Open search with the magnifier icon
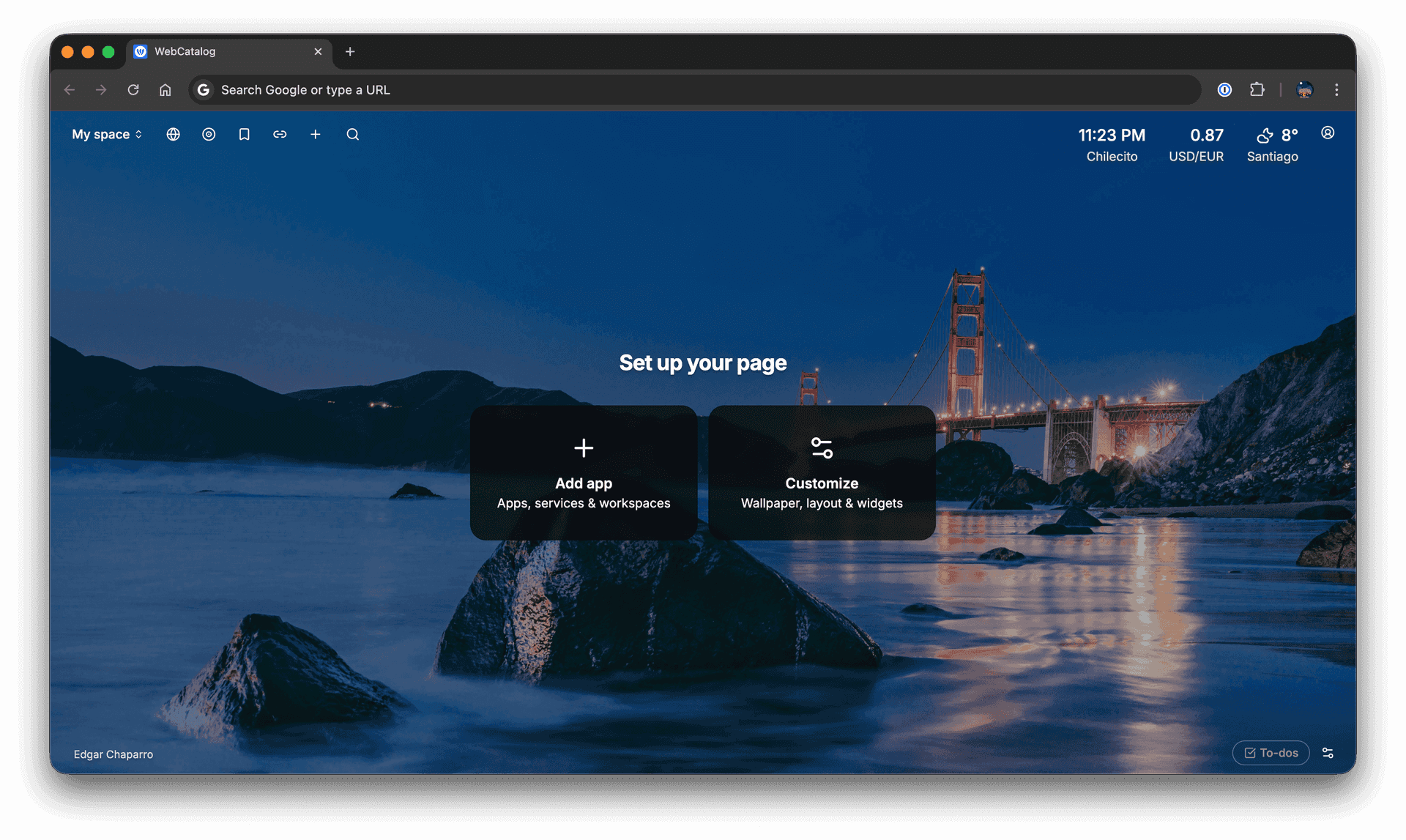The height and width of the screenshot is (840, 1406). [x=353, y=135]
